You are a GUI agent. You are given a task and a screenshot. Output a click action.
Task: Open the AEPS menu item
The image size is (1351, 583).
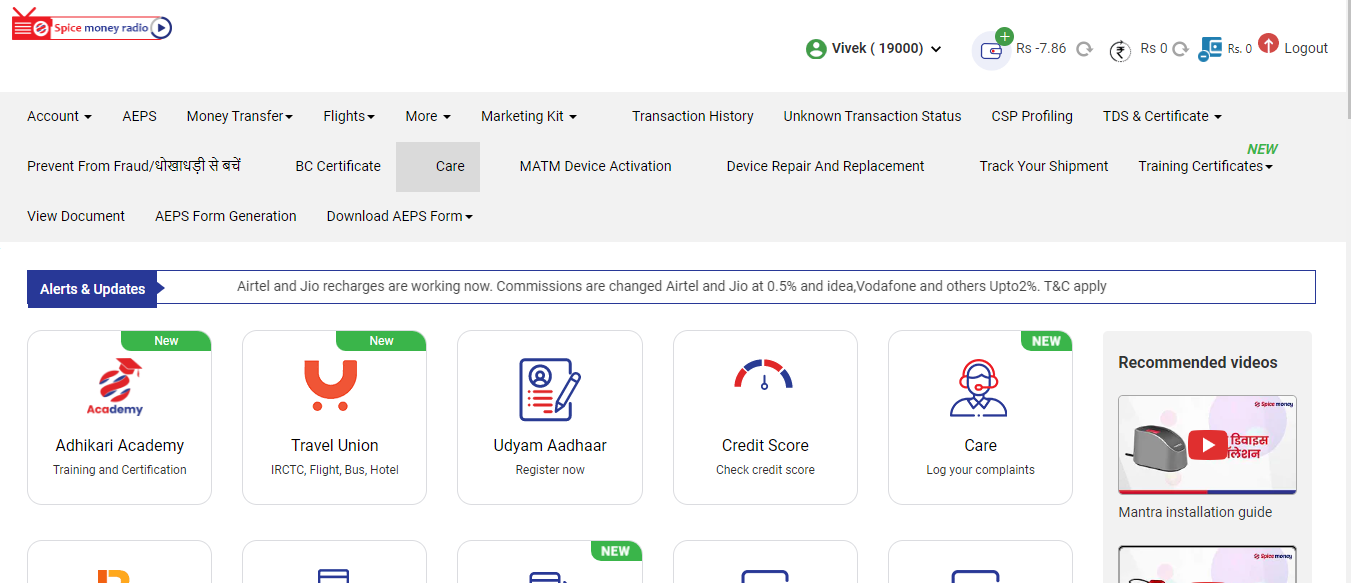point(140,116)
